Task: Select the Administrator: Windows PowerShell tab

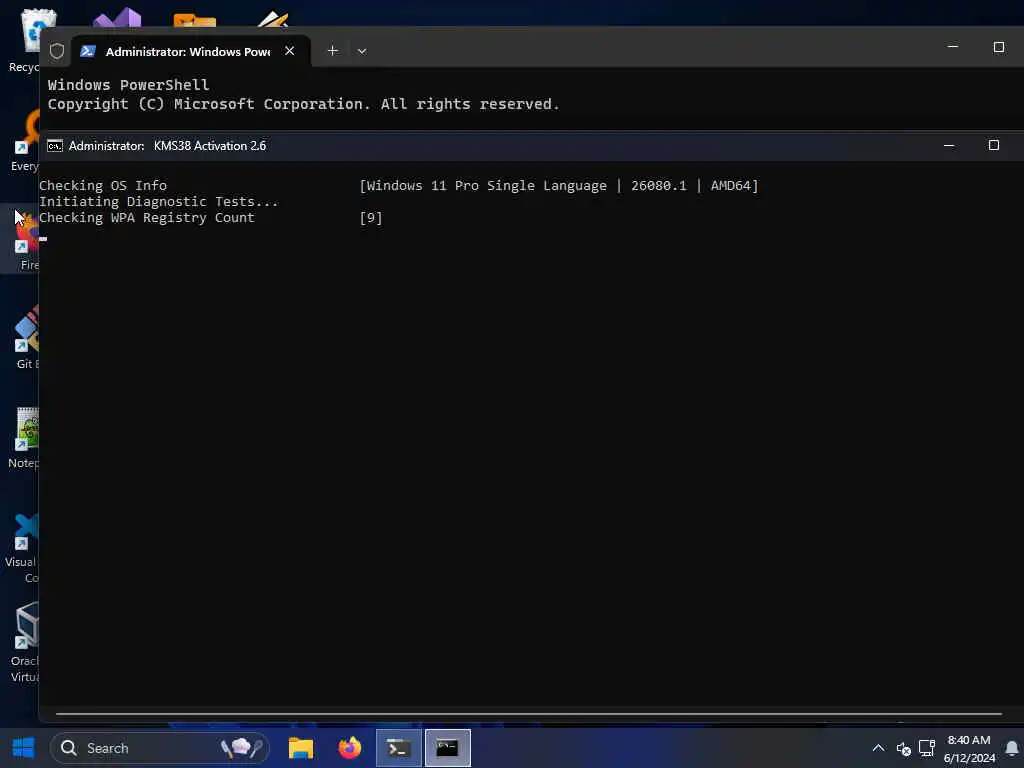Action: [187, 52]
